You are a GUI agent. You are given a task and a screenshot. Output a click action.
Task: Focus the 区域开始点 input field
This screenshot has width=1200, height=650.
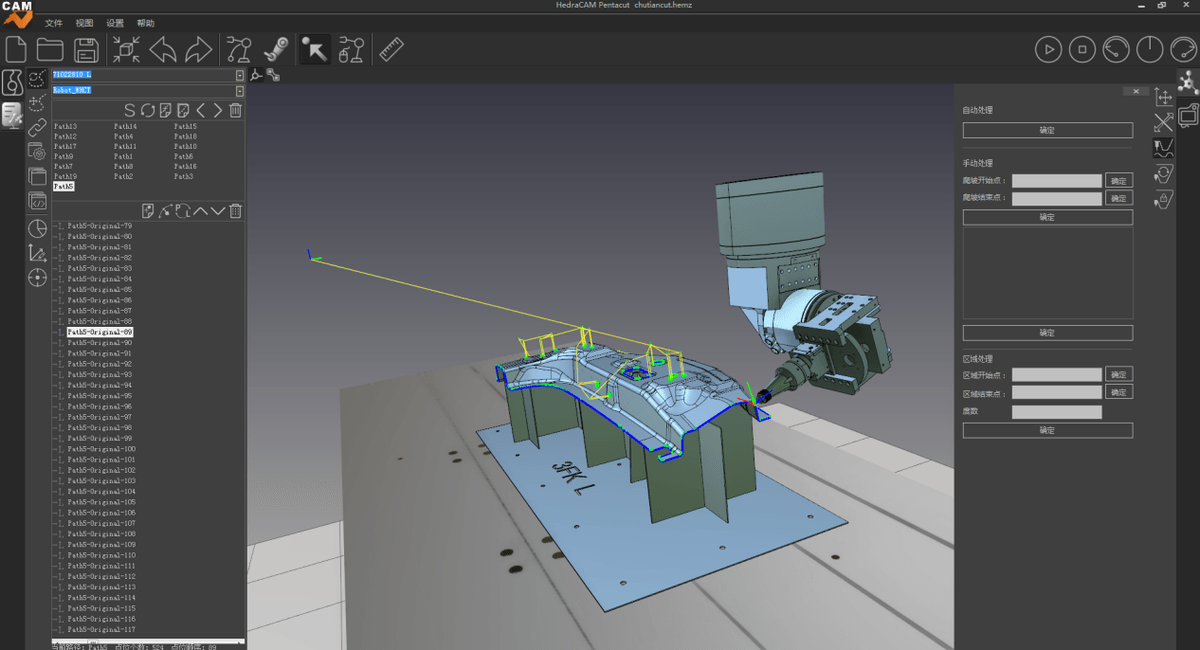(x=1056, y=374)
